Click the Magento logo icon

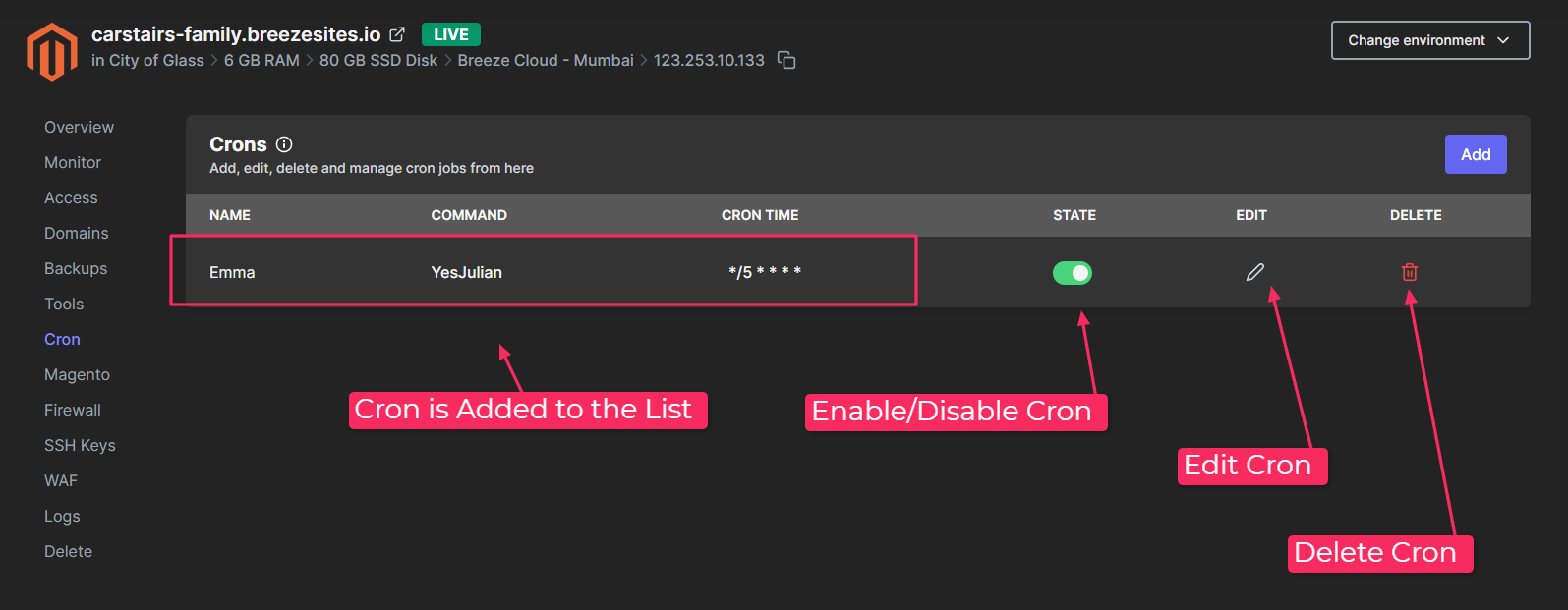coord(52,51)
